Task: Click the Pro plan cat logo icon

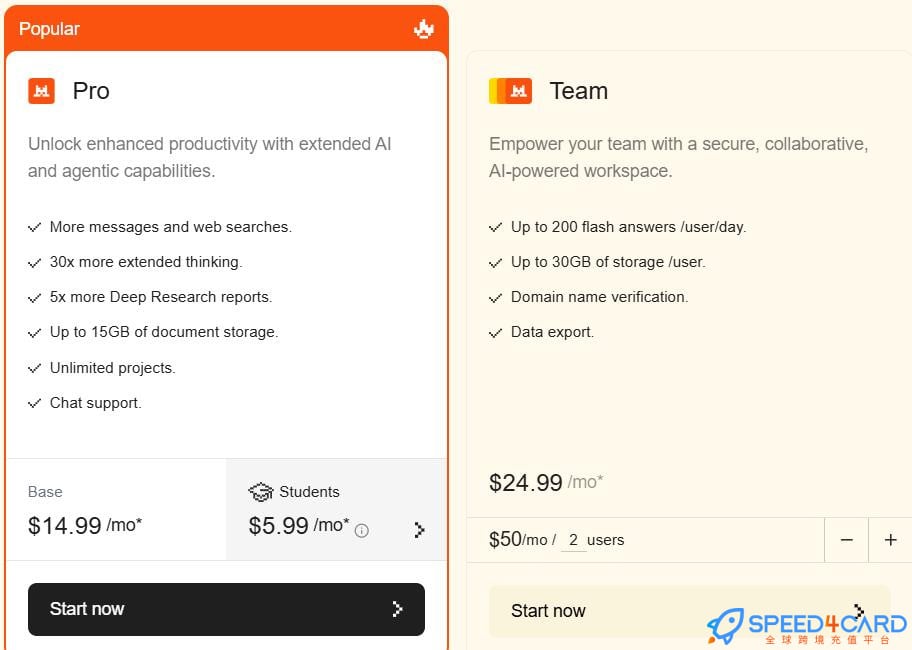Action: (41, 91)
